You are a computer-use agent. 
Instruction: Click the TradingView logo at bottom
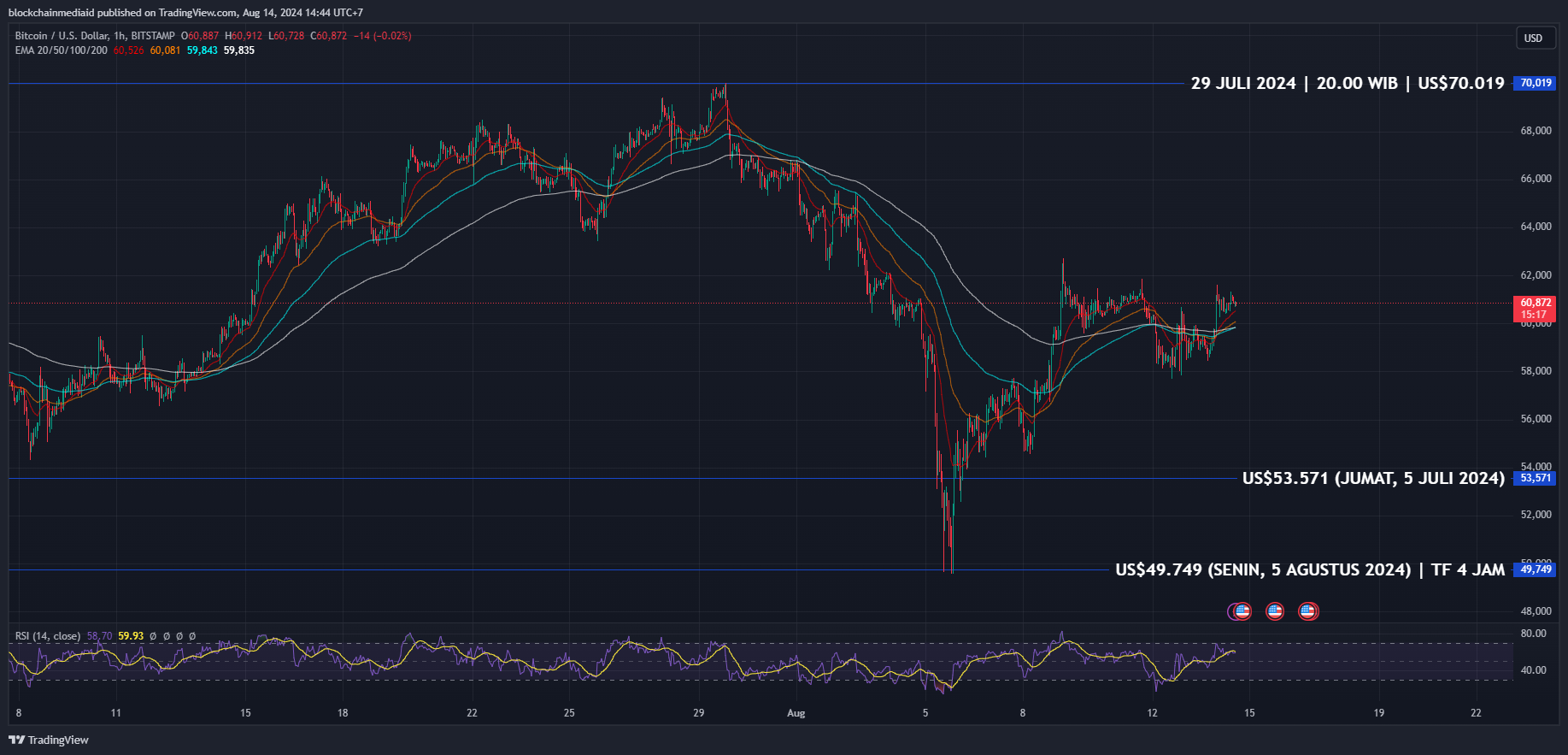coord(49,740)
